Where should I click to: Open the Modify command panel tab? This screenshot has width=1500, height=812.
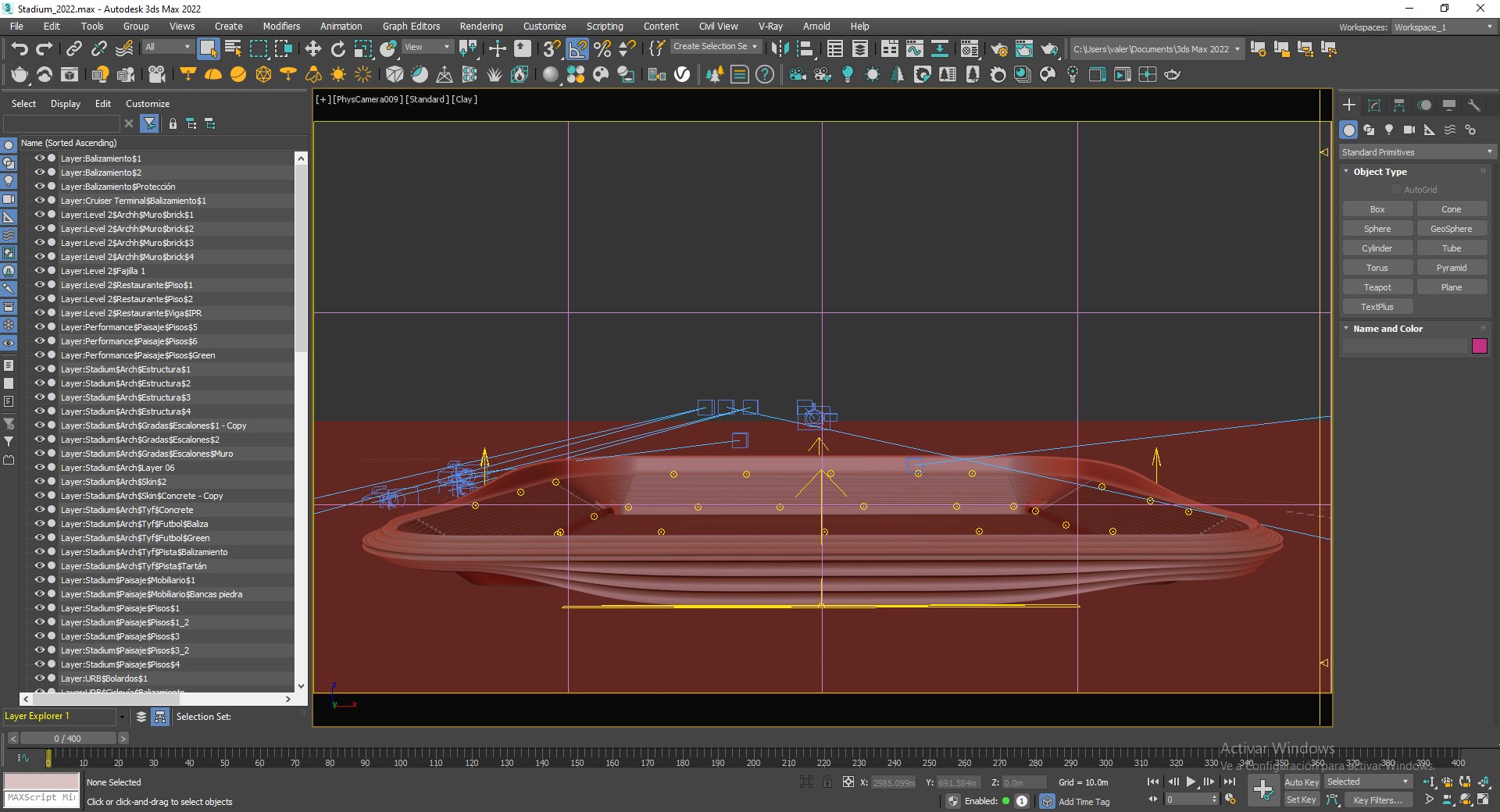coord(1374,105)
